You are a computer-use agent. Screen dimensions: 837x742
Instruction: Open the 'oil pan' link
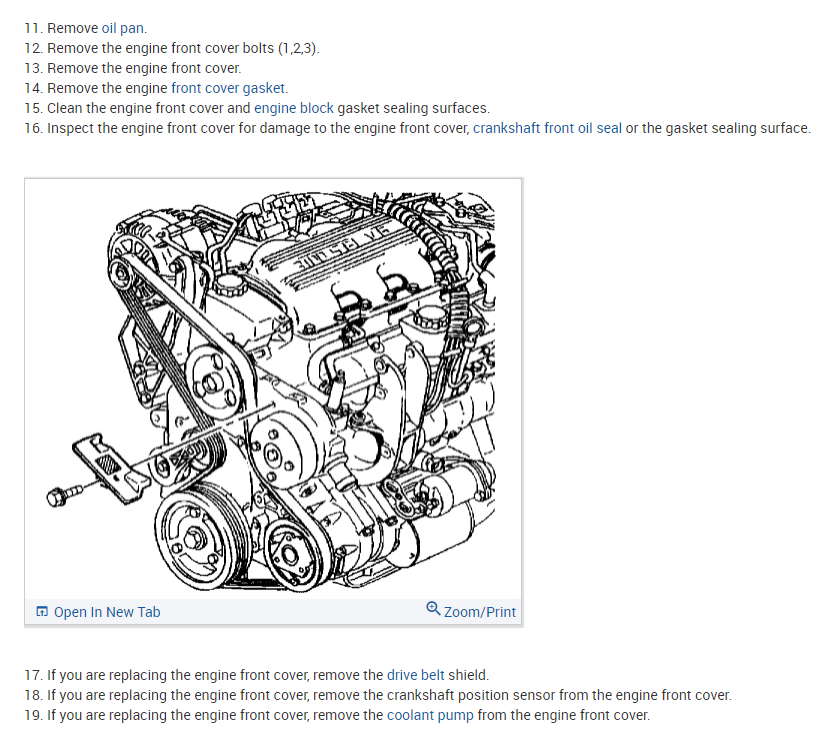click(x=123, y=28)
